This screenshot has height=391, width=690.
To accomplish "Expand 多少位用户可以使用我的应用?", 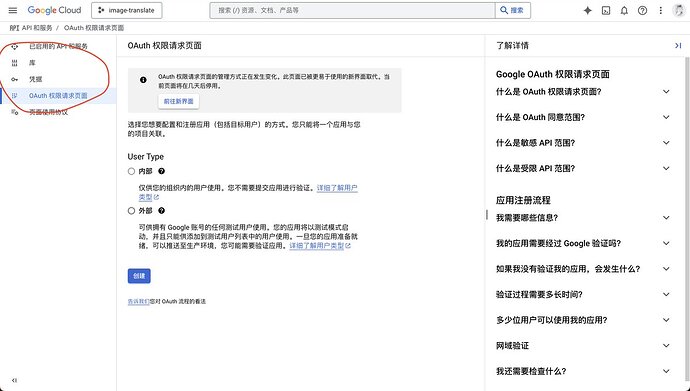I will point(583,320).
